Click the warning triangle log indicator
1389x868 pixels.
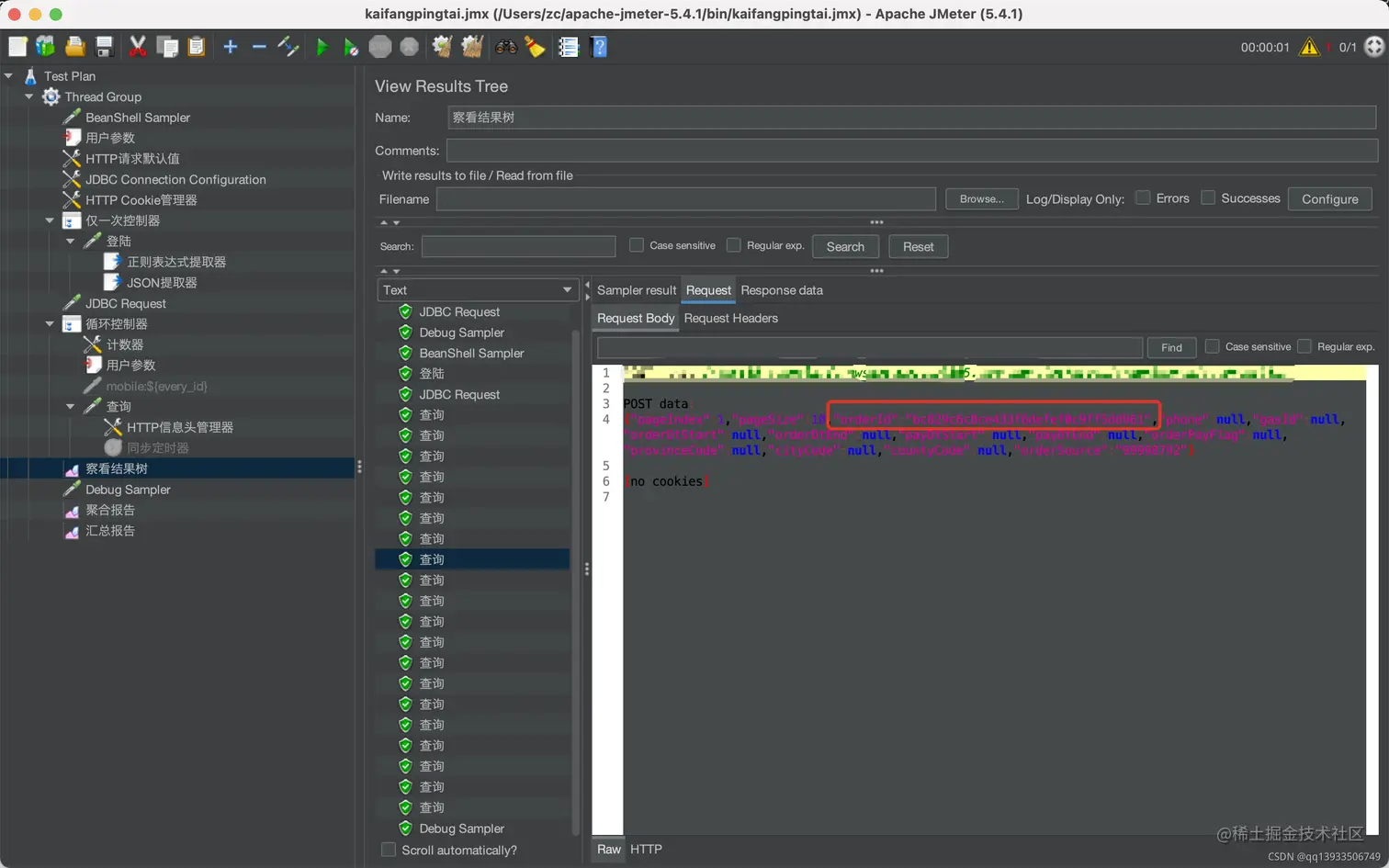pos(1309,47)
